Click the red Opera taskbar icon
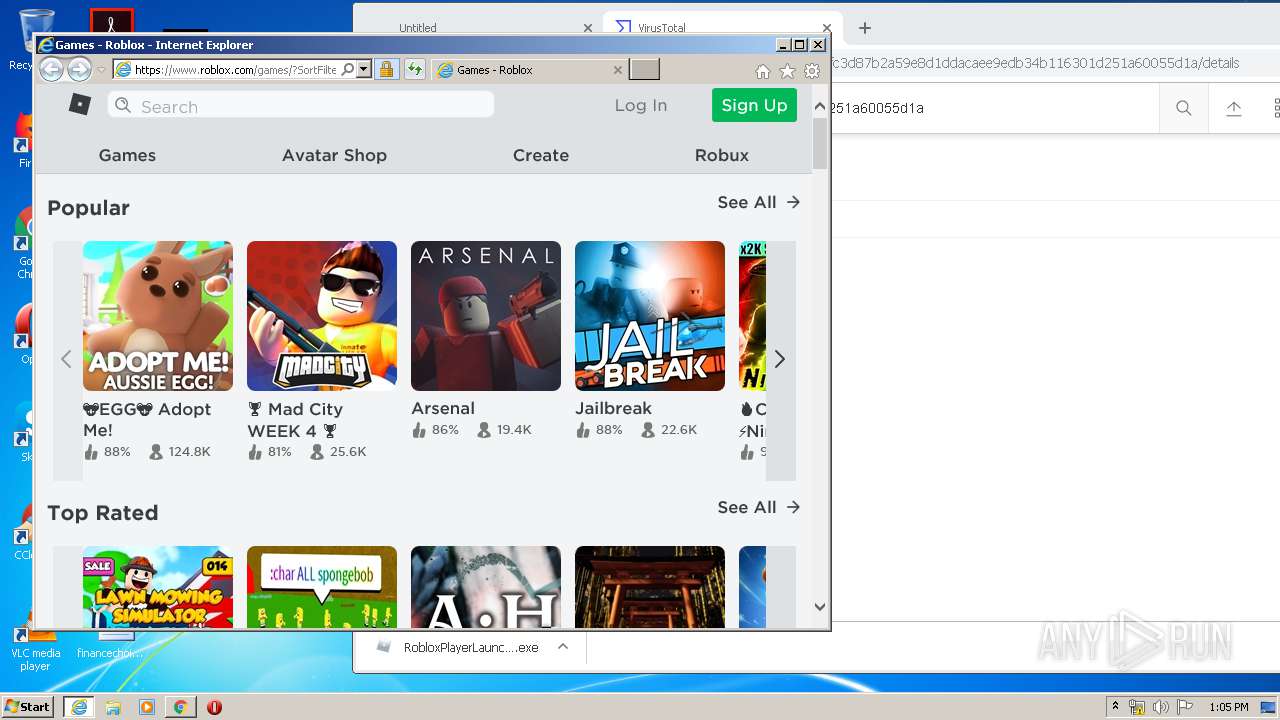Viewport: 1280px width, 720px height. (x=214, y=707)
